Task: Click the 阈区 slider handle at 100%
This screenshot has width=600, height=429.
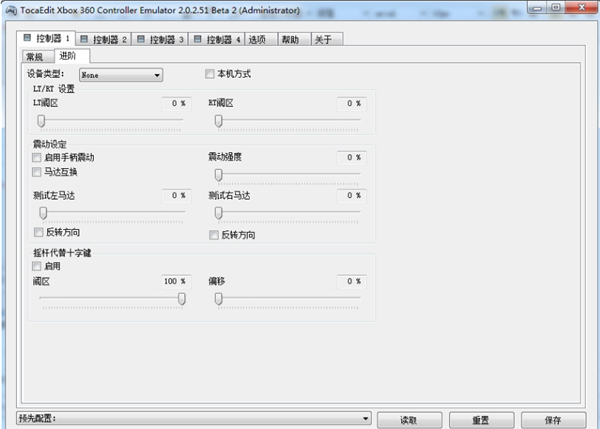Action: click(x=182, y=299)
